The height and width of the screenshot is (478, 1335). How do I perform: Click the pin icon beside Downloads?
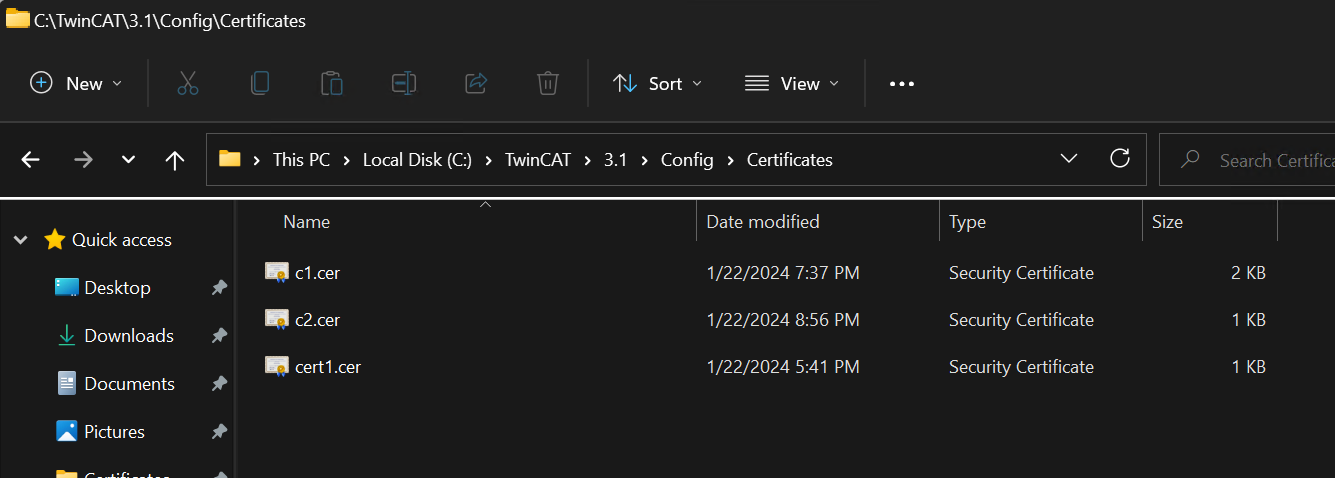pyautogui.click(x=219, y=336)
